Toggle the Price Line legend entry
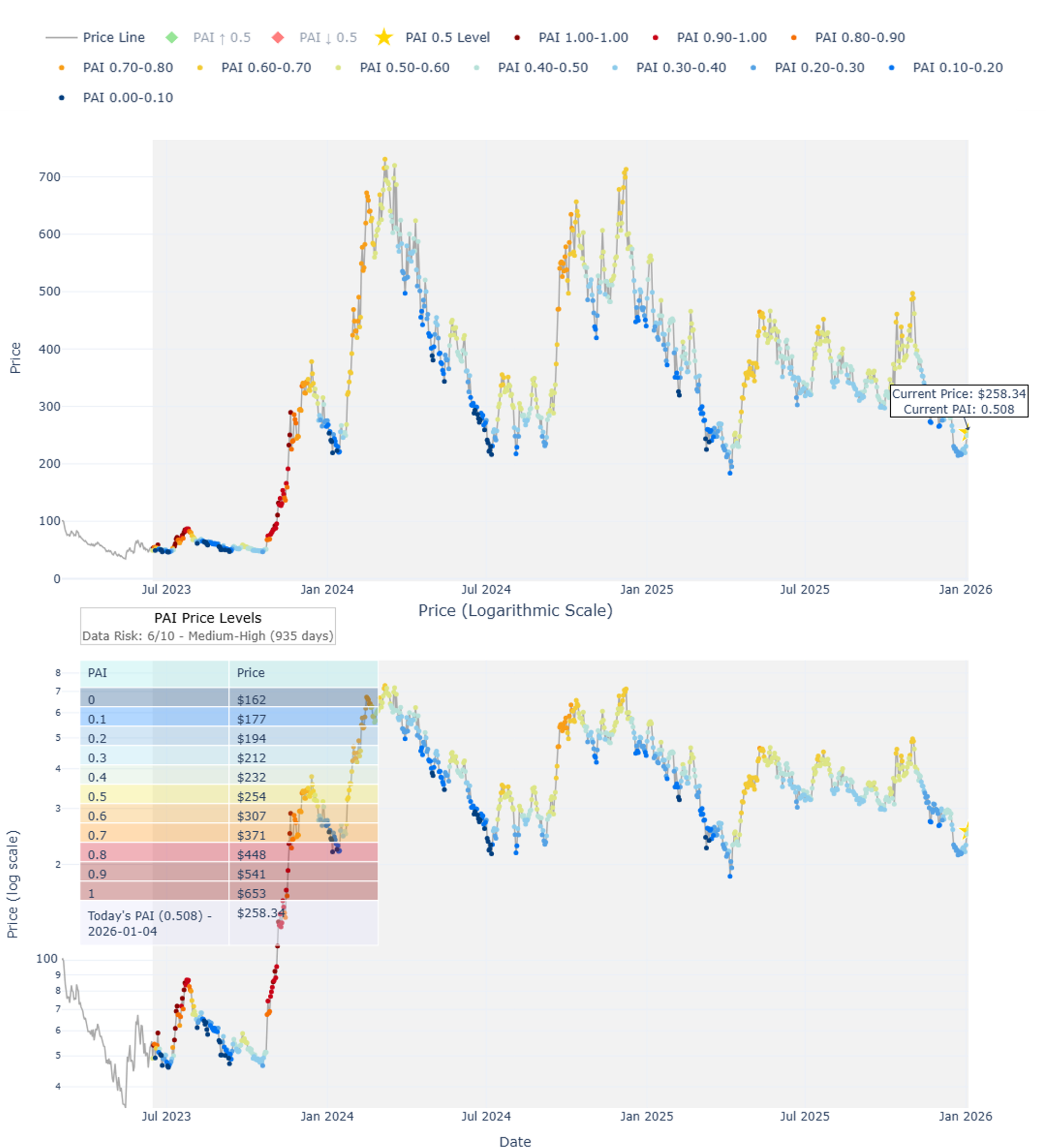Screen dimensions: 1046x1148 [113, 38]
